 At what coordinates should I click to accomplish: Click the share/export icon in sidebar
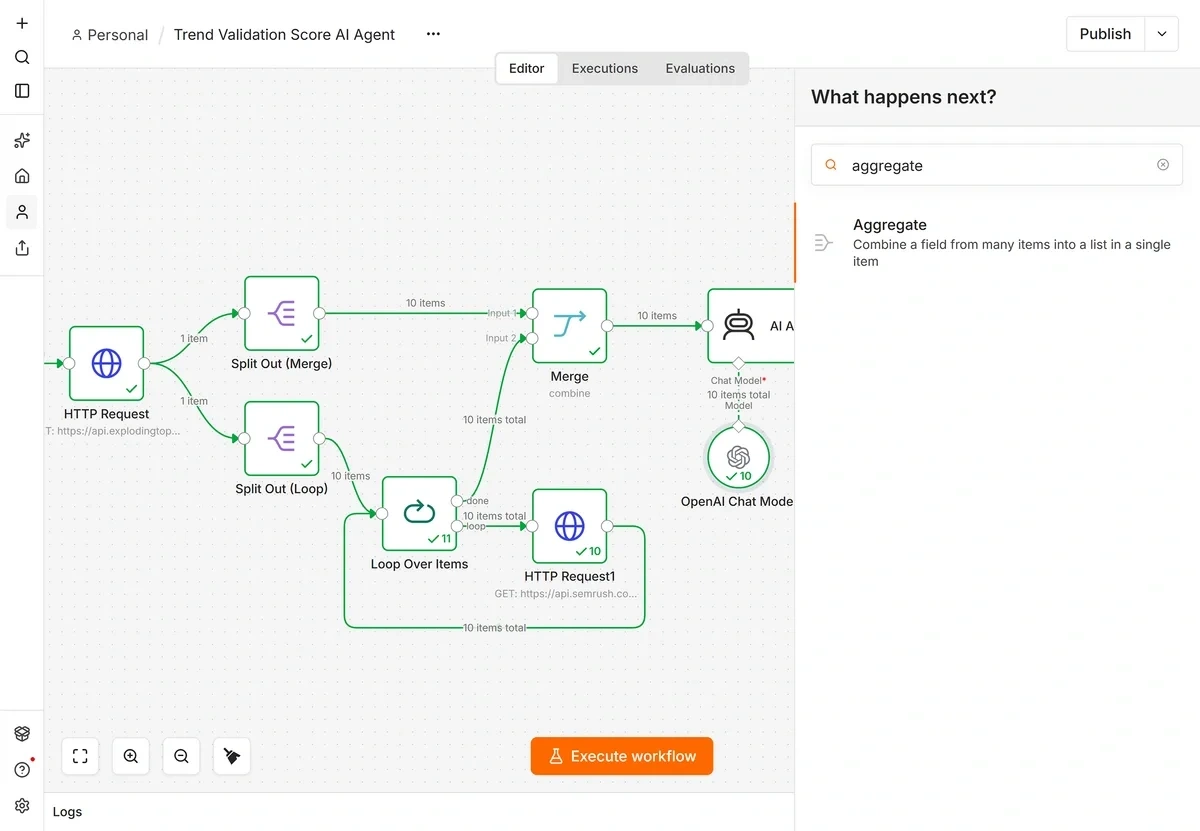coord(22,248)
